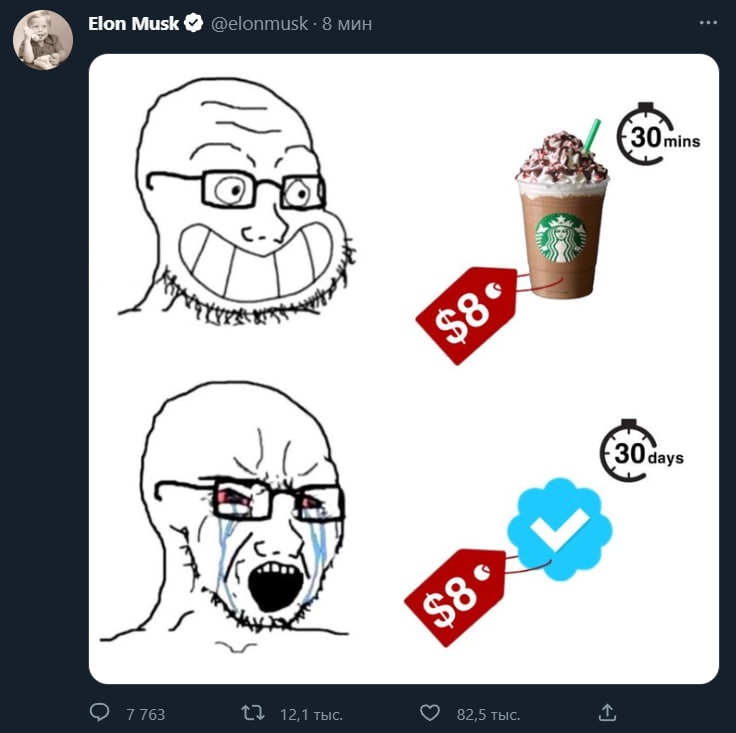Click the grinning wojak face with glasses

tap(237, 202)
